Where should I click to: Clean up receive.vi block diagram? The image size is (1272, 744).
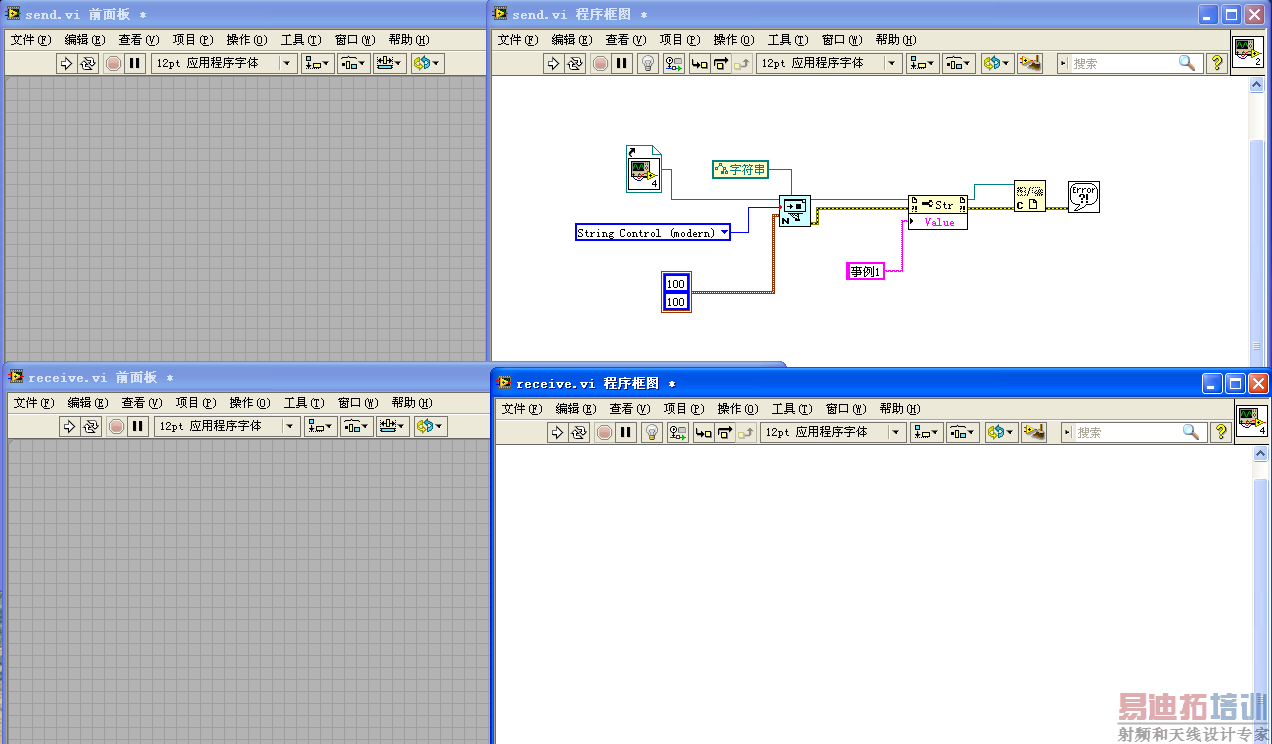tap(1034, 432)
